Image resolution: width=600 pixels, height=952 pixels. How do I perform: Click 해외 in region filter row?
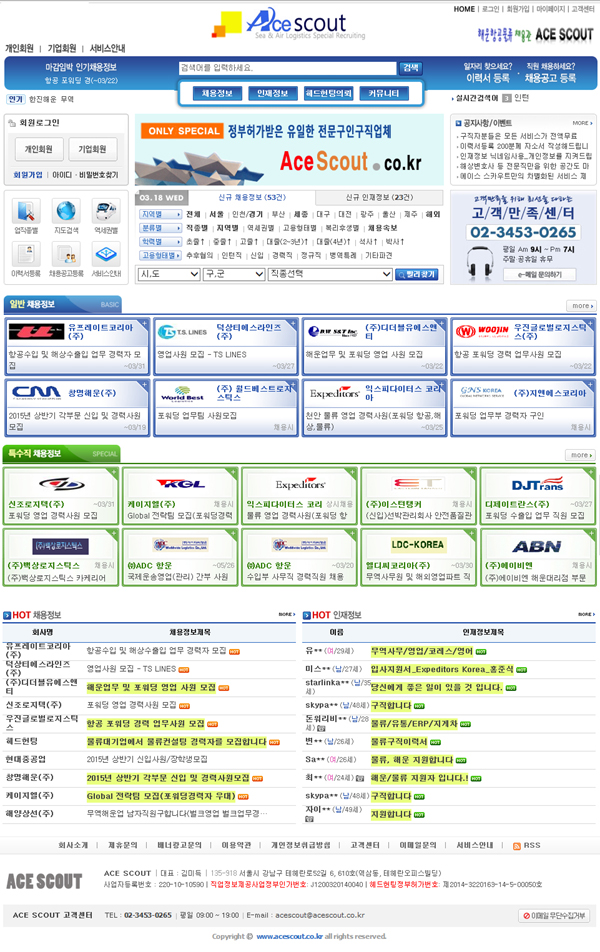433,214
